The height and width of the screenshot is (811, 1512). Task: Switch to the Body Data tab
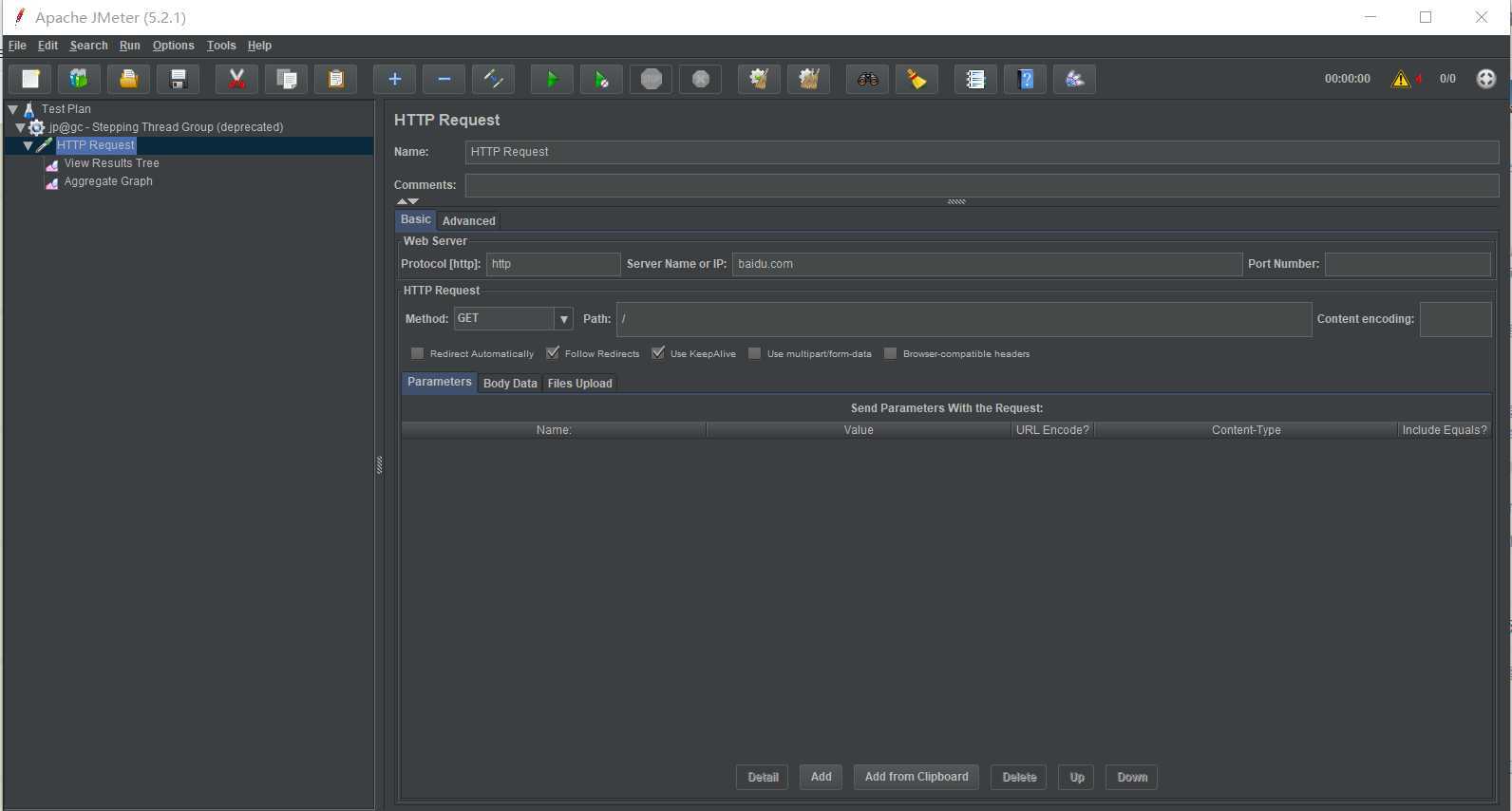[510, 383]
